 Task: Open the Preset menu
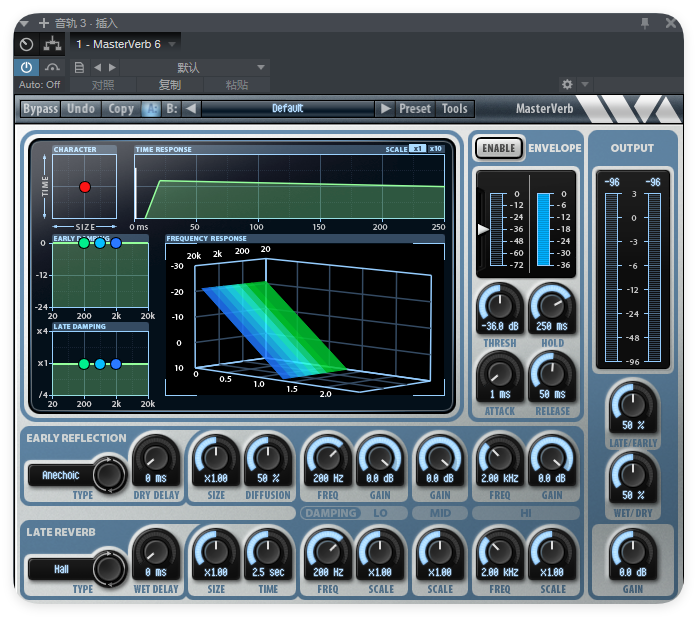click(415, 109)
